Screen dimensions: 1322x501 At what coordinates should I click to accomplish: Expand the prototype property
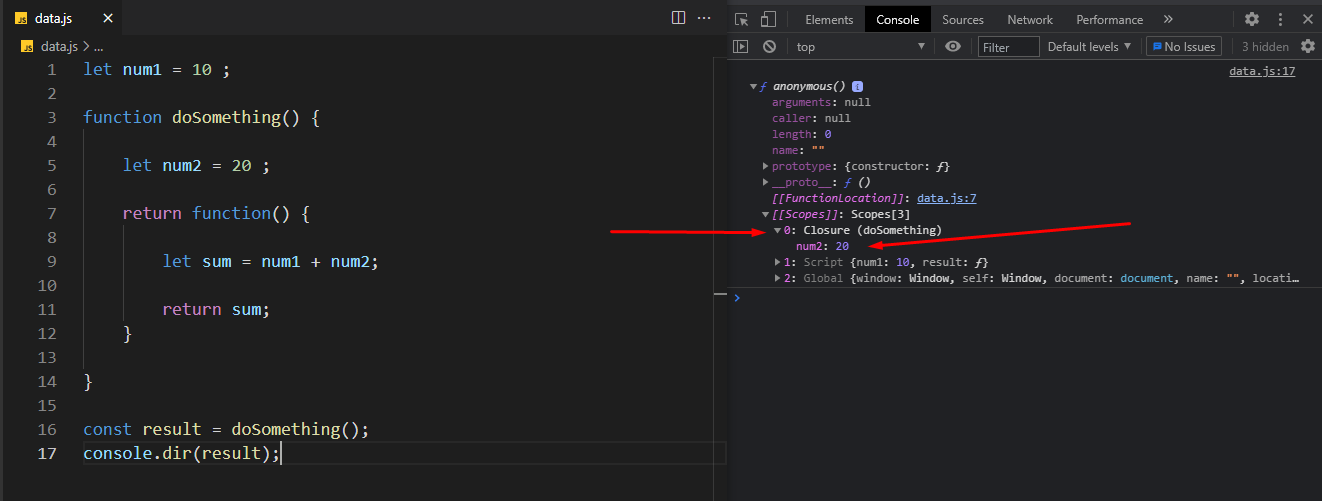[x=767, y=166]
